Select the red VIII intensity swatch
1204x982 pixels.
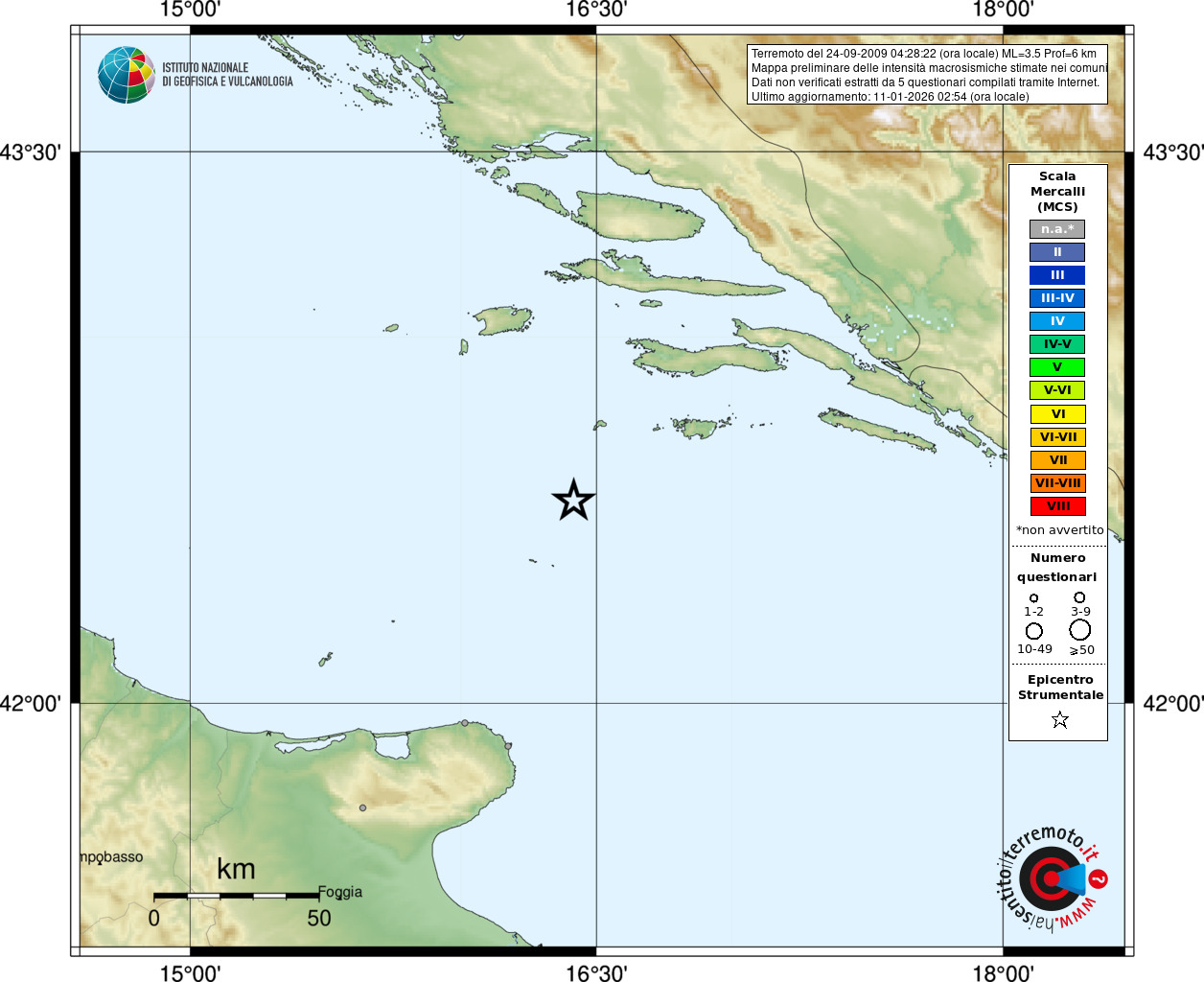click(1057, 506)
